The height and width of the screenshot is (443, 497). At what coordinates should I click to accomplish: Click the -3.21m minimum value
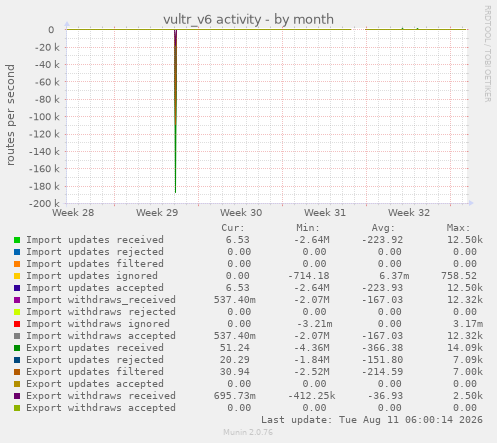point(315,324)
